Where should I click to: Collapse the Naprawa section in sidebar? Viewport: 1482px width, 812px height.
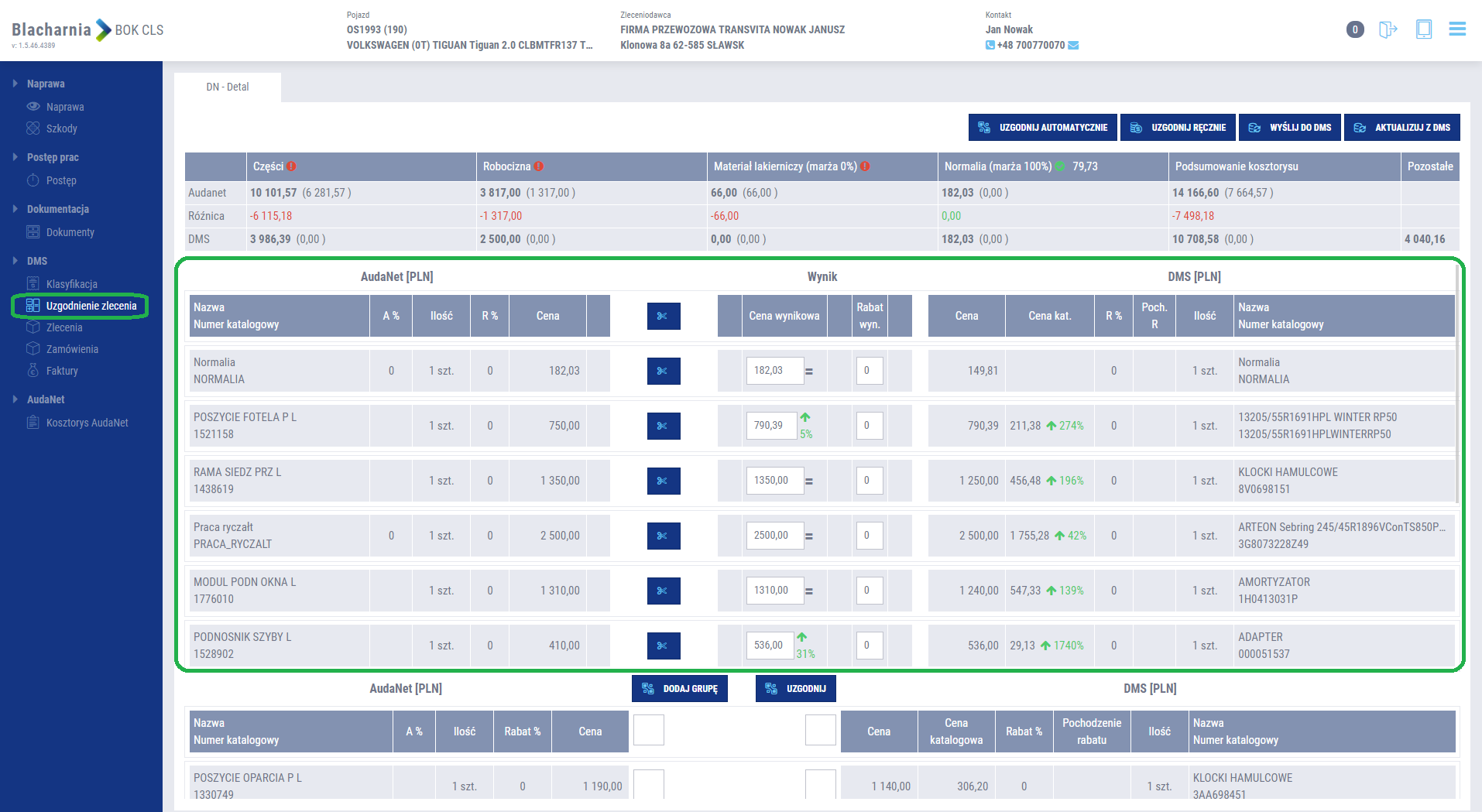tap(15, 84)
